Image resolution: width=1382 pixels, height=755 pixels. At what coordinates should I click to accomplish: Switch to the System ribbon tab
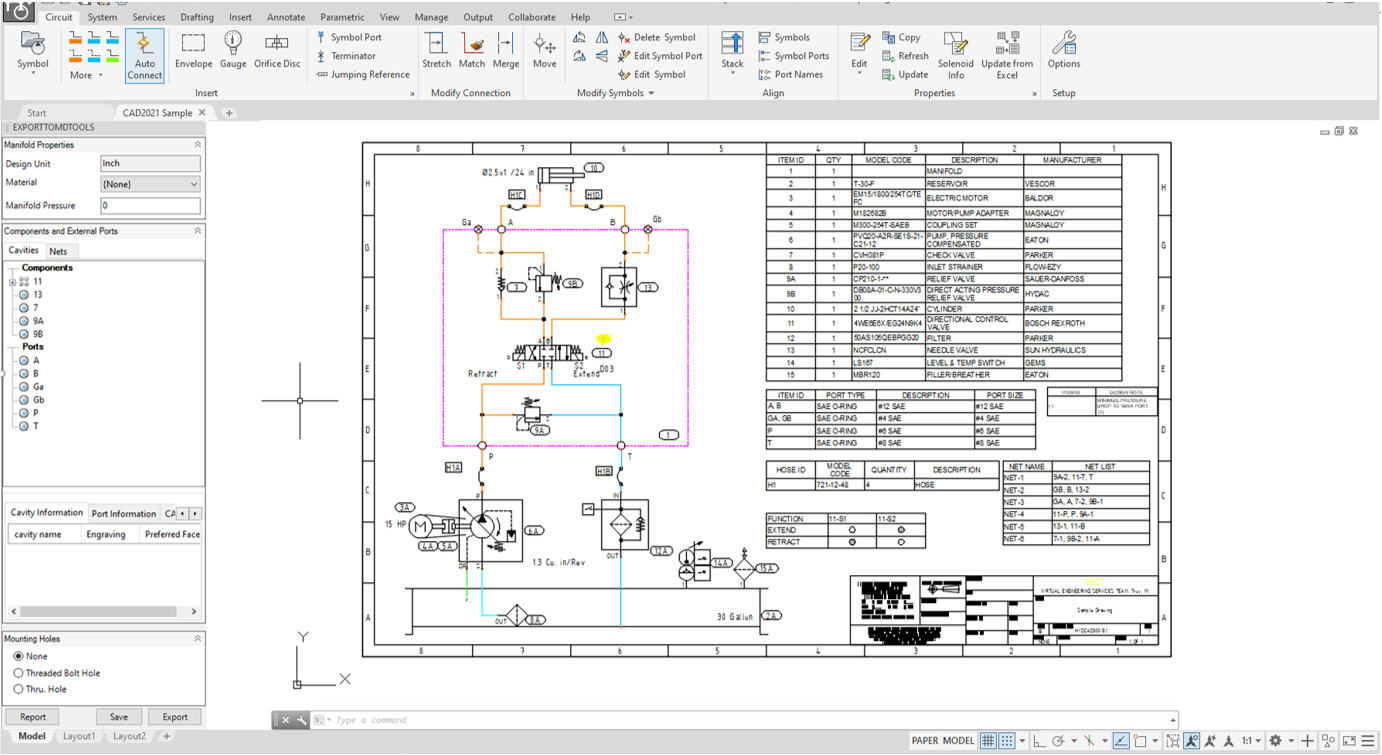[102, 17]
